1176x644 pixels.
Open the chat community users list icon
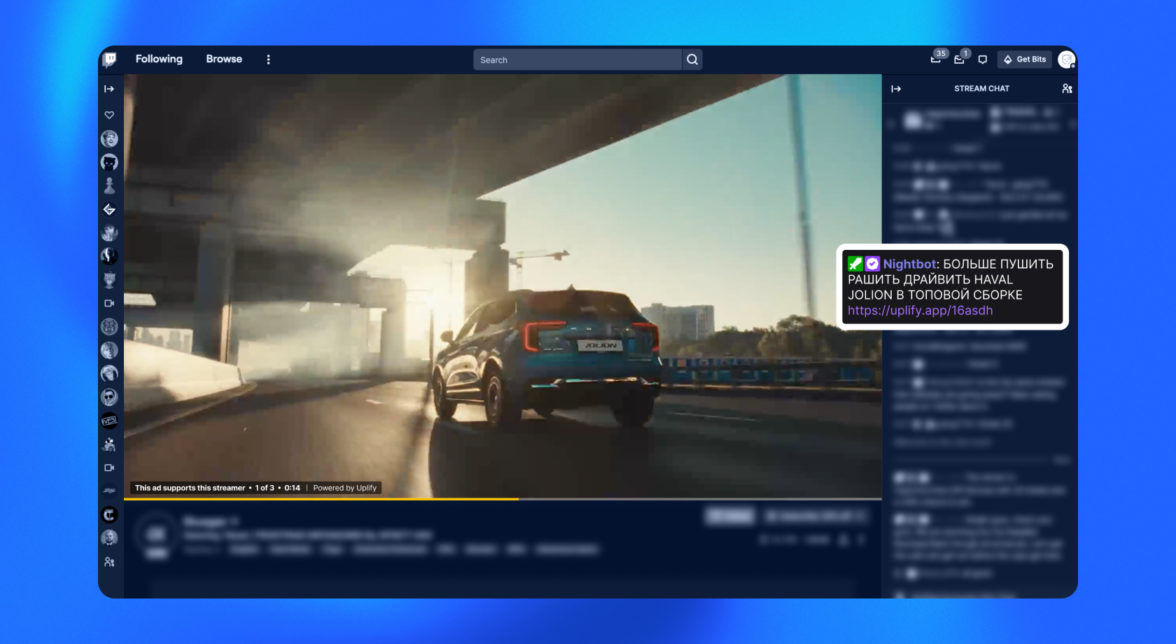tap(1067, 89)
